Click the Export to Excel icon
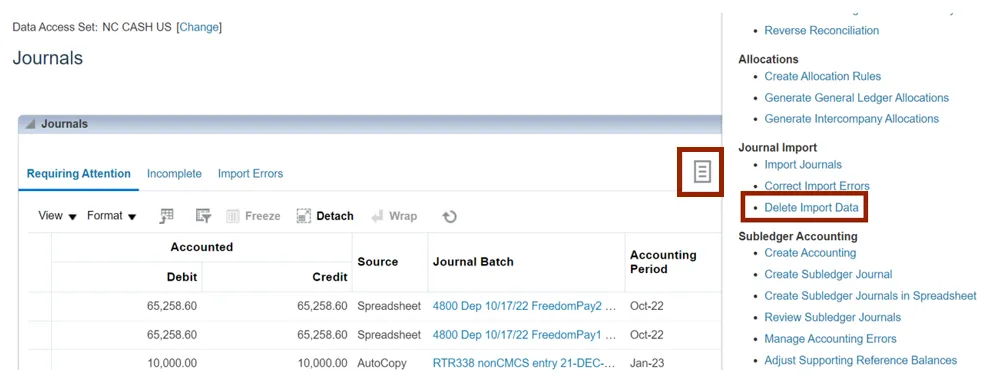Screen dimensions: 992x391 (167, 216)
